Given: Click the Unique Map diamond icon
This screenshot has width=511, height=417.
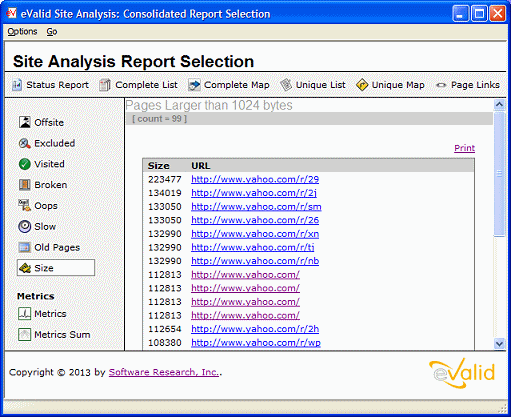Looking at the screenshot, I should click(362, 85).
